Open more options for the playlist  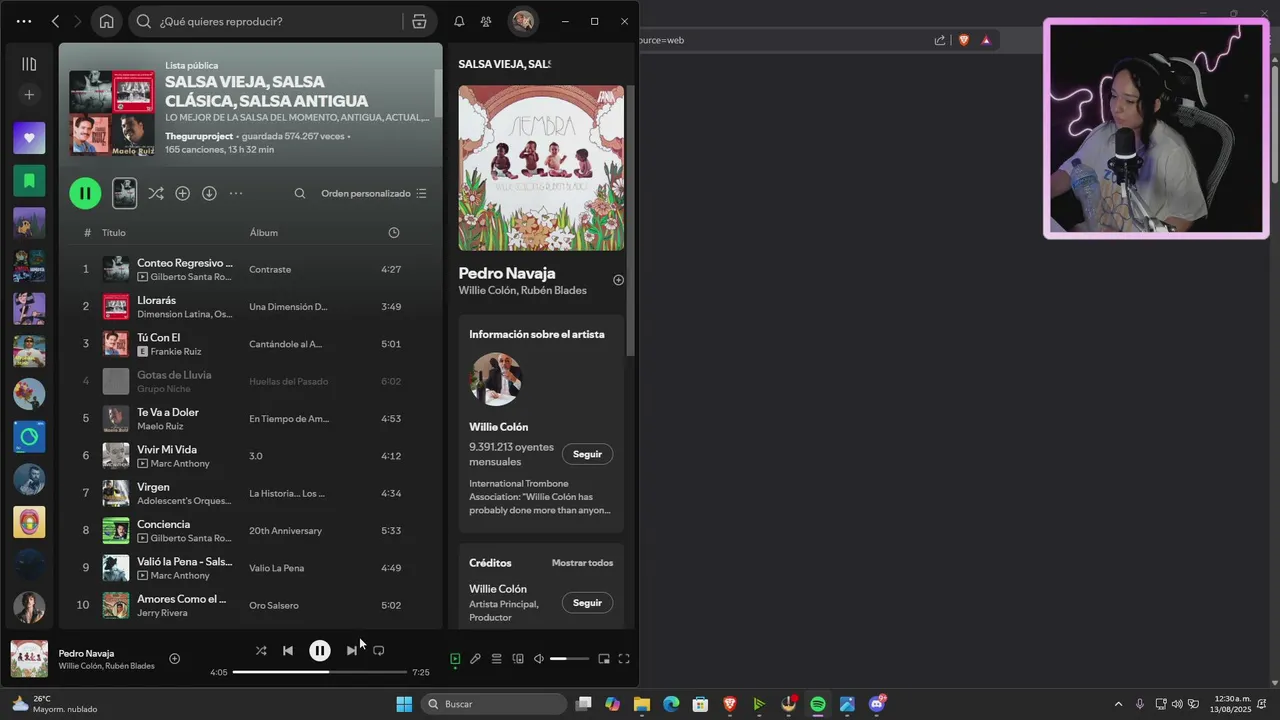click(x=236, y=193)
